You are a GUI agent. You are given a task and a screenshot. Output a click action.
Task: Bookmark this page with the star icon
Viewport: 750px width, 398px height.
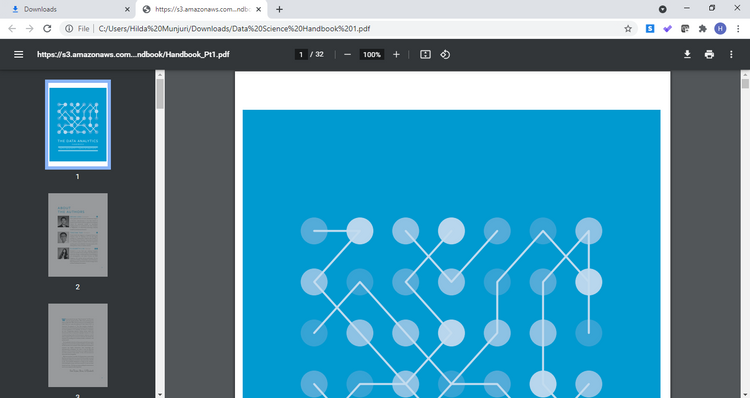628,29
